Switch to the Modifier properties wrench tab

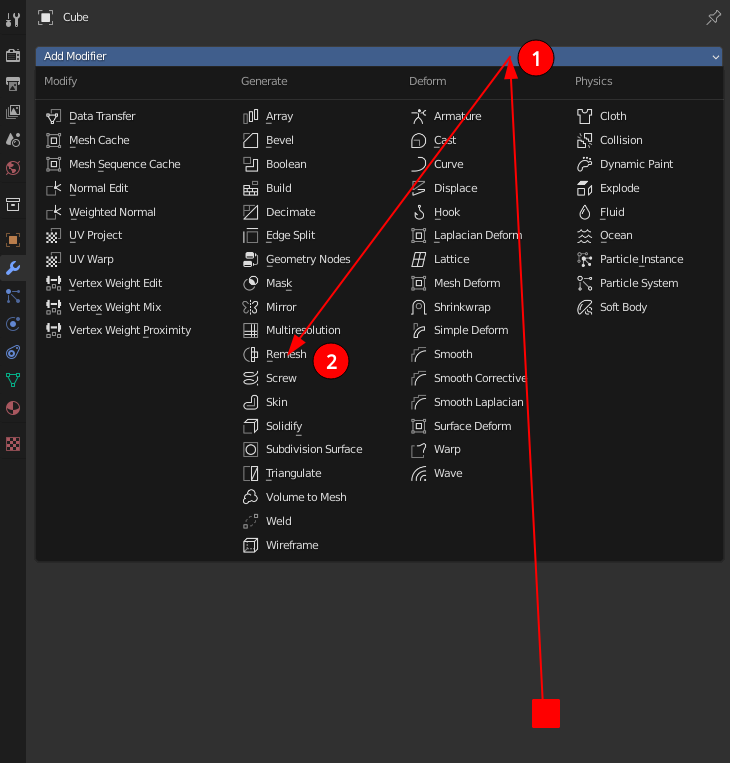[x=13, y=268]
